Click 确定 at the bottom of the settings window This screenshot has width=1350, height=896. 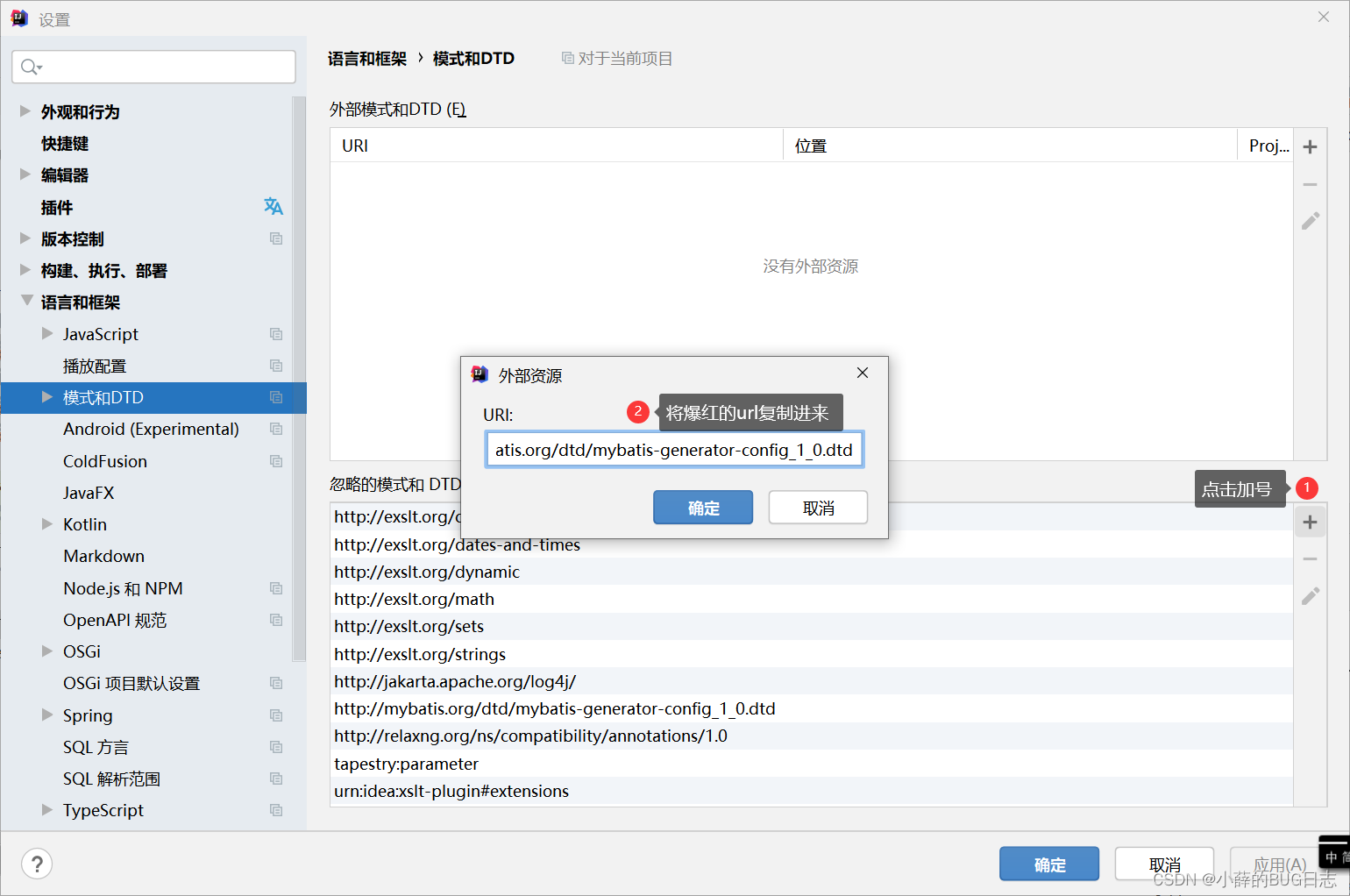[1049, 864]
